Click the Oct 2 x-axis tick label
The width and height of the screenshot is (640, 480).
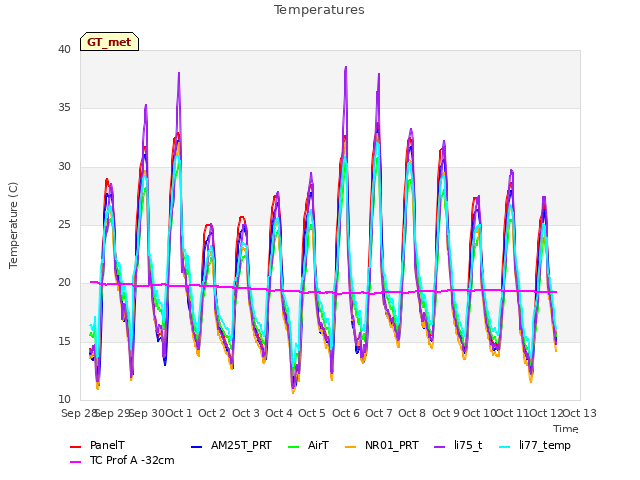212,413
